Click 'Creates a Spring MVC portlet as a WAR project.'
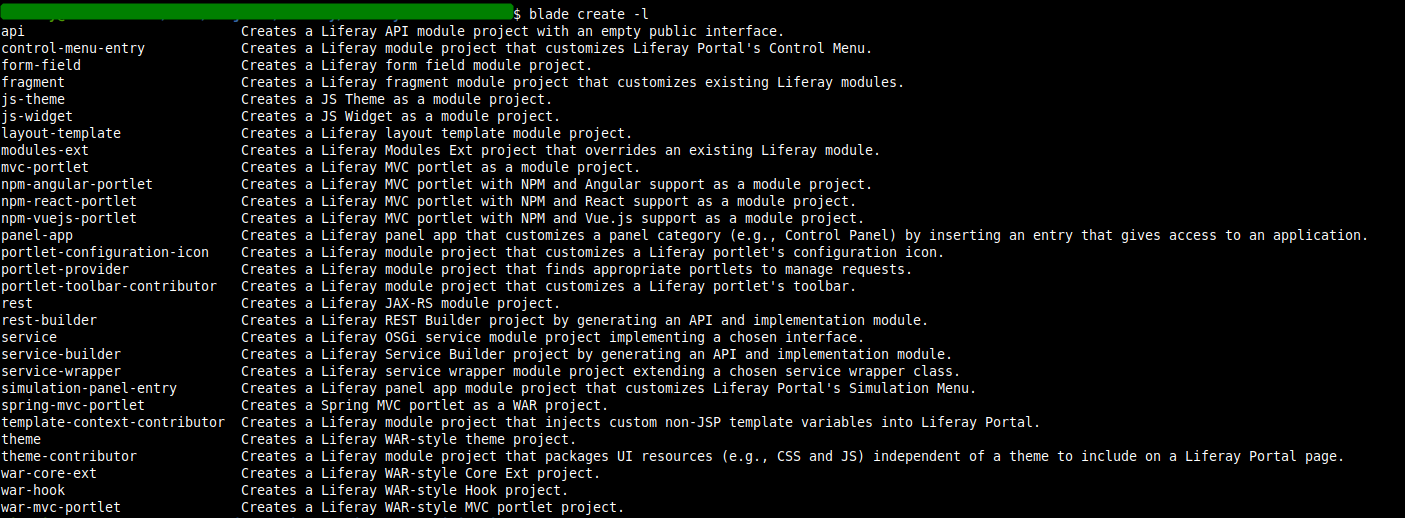 point(425,405)
